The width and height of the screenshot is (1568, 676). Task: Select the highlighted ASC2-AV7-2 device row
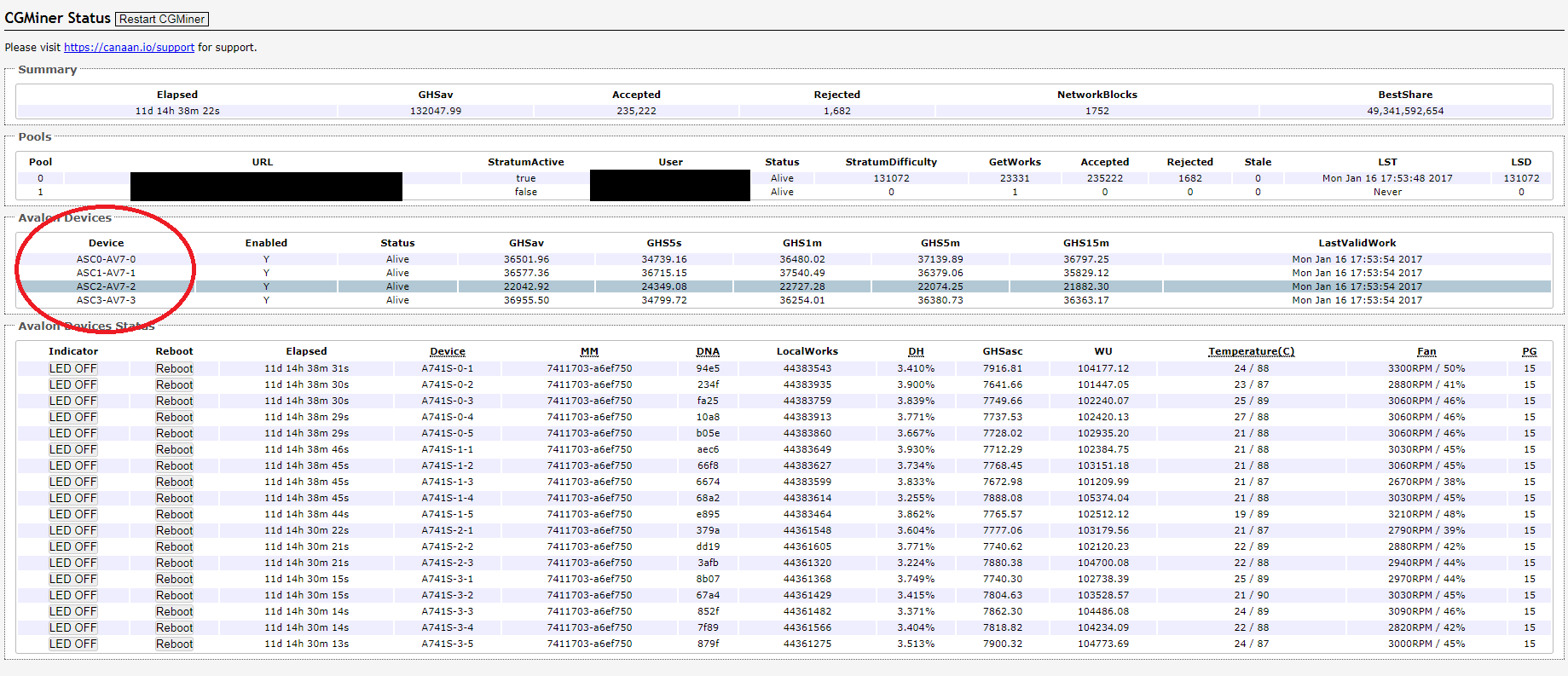(x=784, y=286)
